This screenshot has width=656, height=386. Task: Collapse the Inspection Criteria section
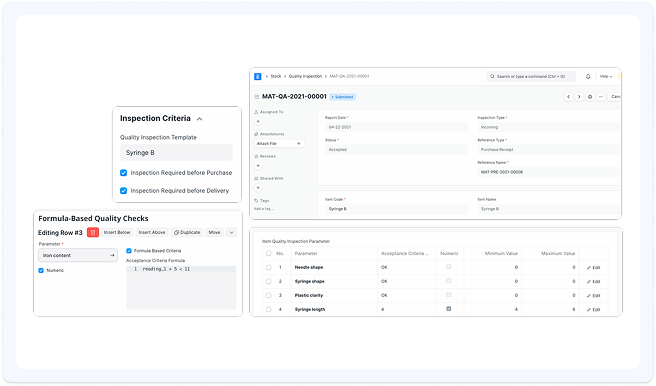click(x=200, y=119)
